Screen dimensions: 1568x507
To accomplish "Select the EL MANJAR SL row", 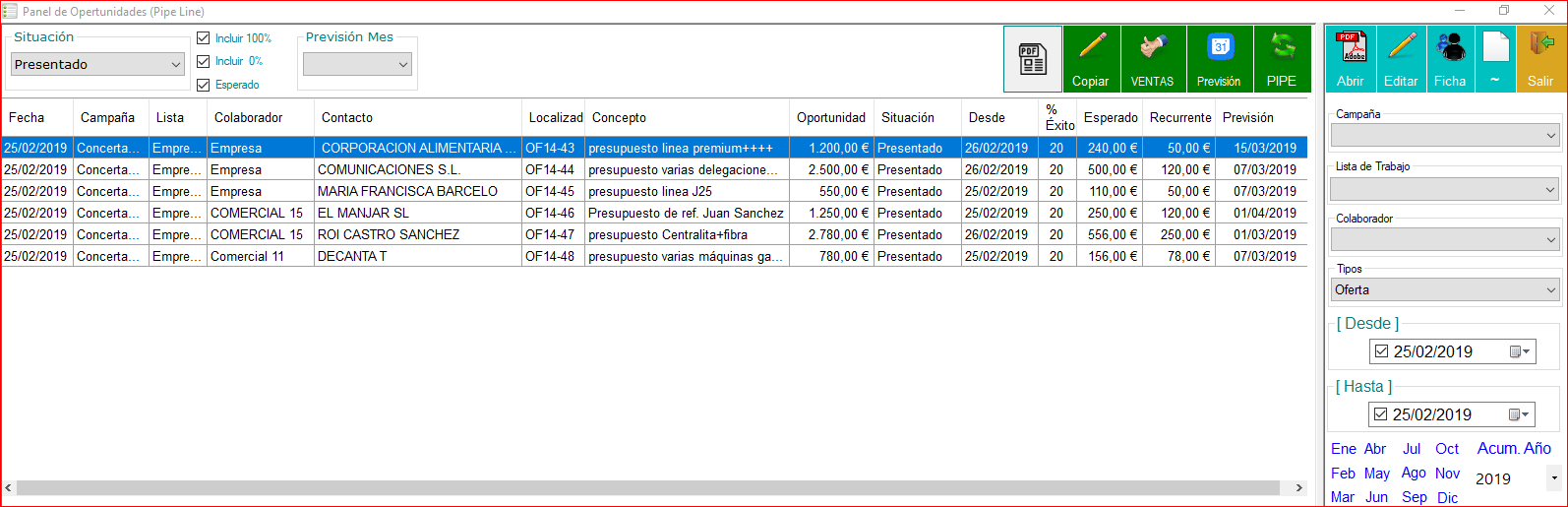I will tap(654, 213).
